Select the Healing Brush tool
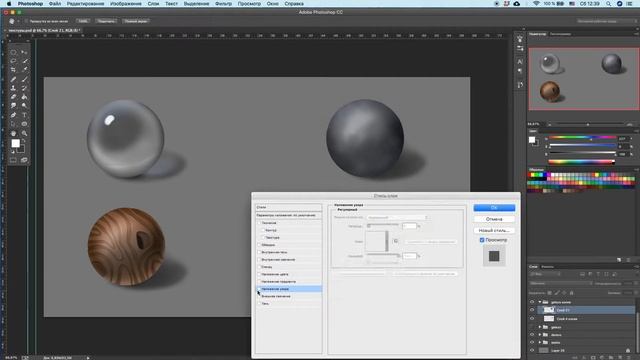Viewport: 640px width, 360px height. tap(13, 79)
